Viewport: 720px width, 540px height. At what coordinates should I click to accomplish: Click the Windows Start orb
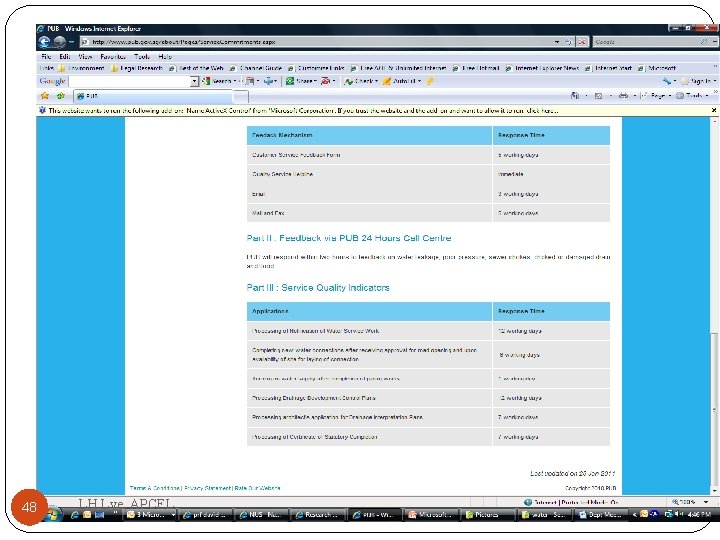tap(53, 514)
